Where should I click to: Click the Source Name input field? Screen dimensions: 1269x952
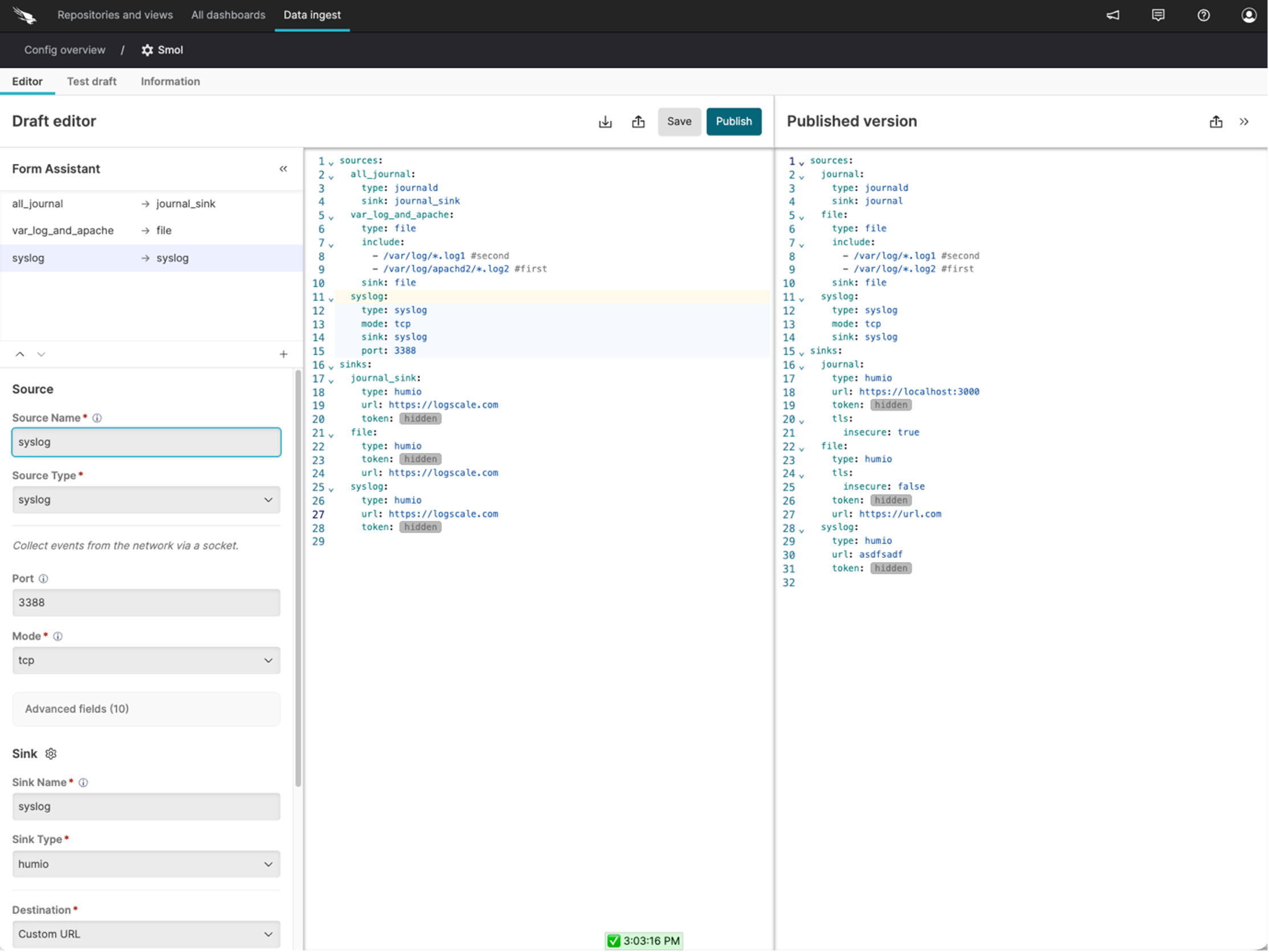(146, 442)
